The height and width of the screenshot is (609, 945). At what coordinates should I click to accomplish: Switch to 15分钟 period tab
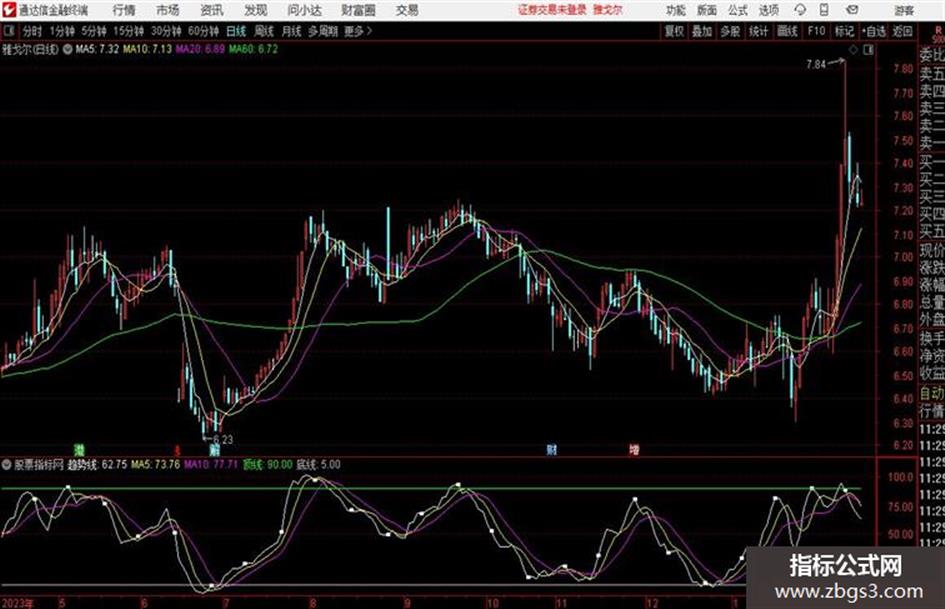(128, 31)
